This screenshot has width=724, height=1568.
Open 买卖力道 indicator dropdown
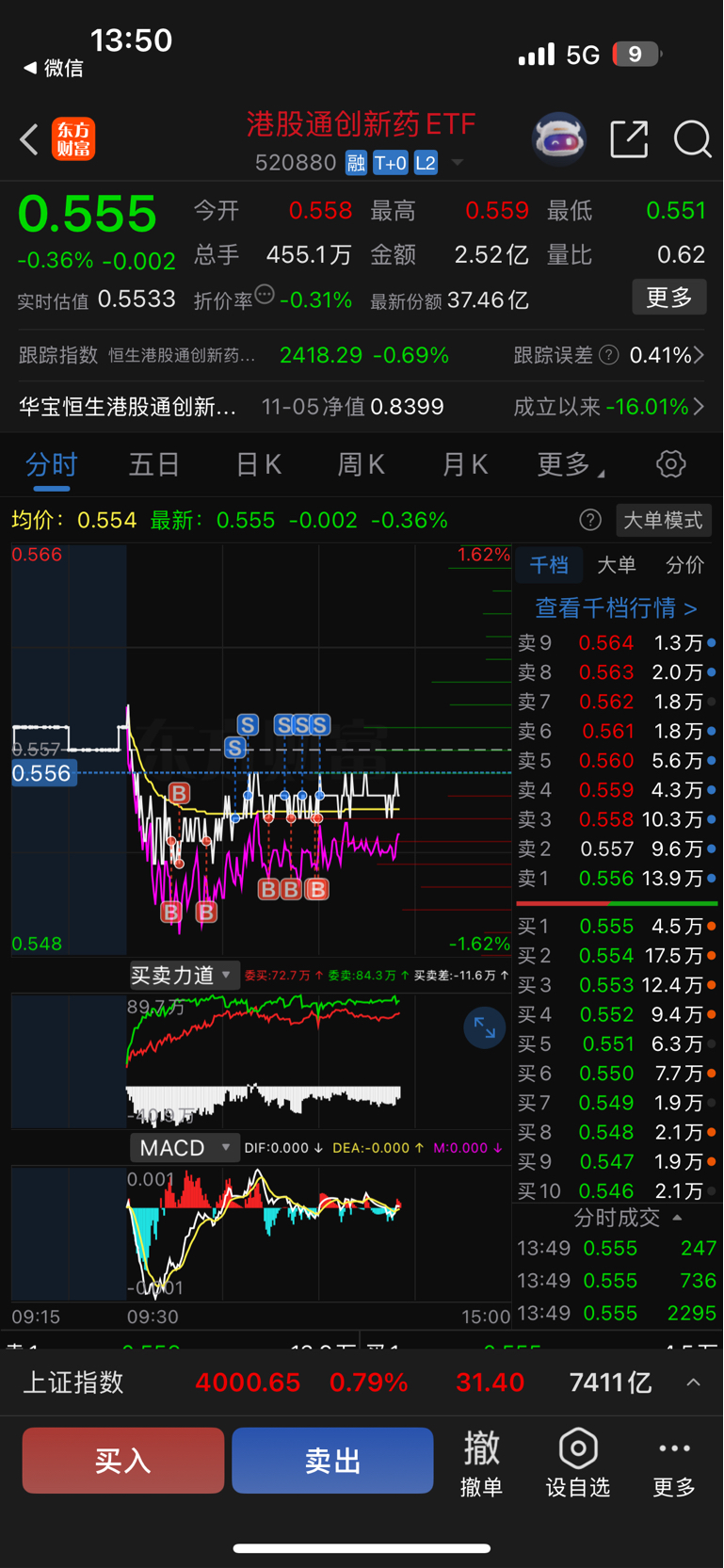coord(184,976)
